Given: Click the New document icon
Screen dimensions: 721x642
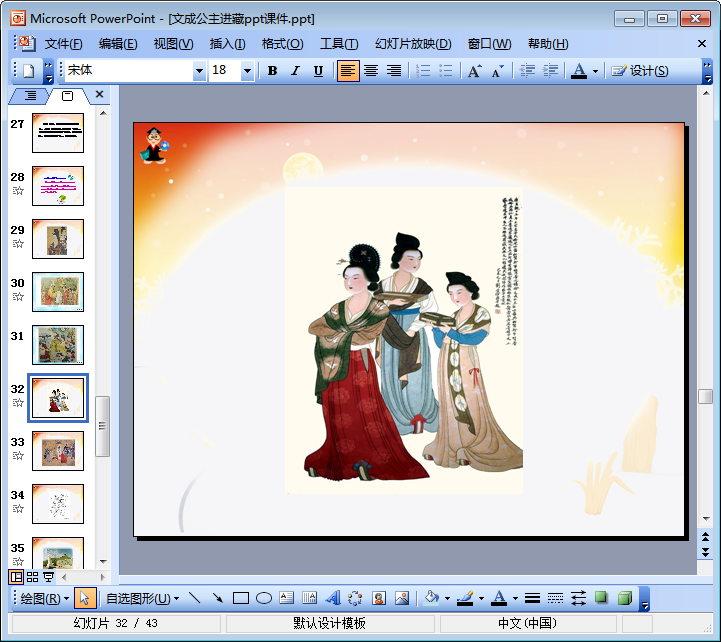Looking at the screenshot, I should pyautogui.click(x=29, y=70).
